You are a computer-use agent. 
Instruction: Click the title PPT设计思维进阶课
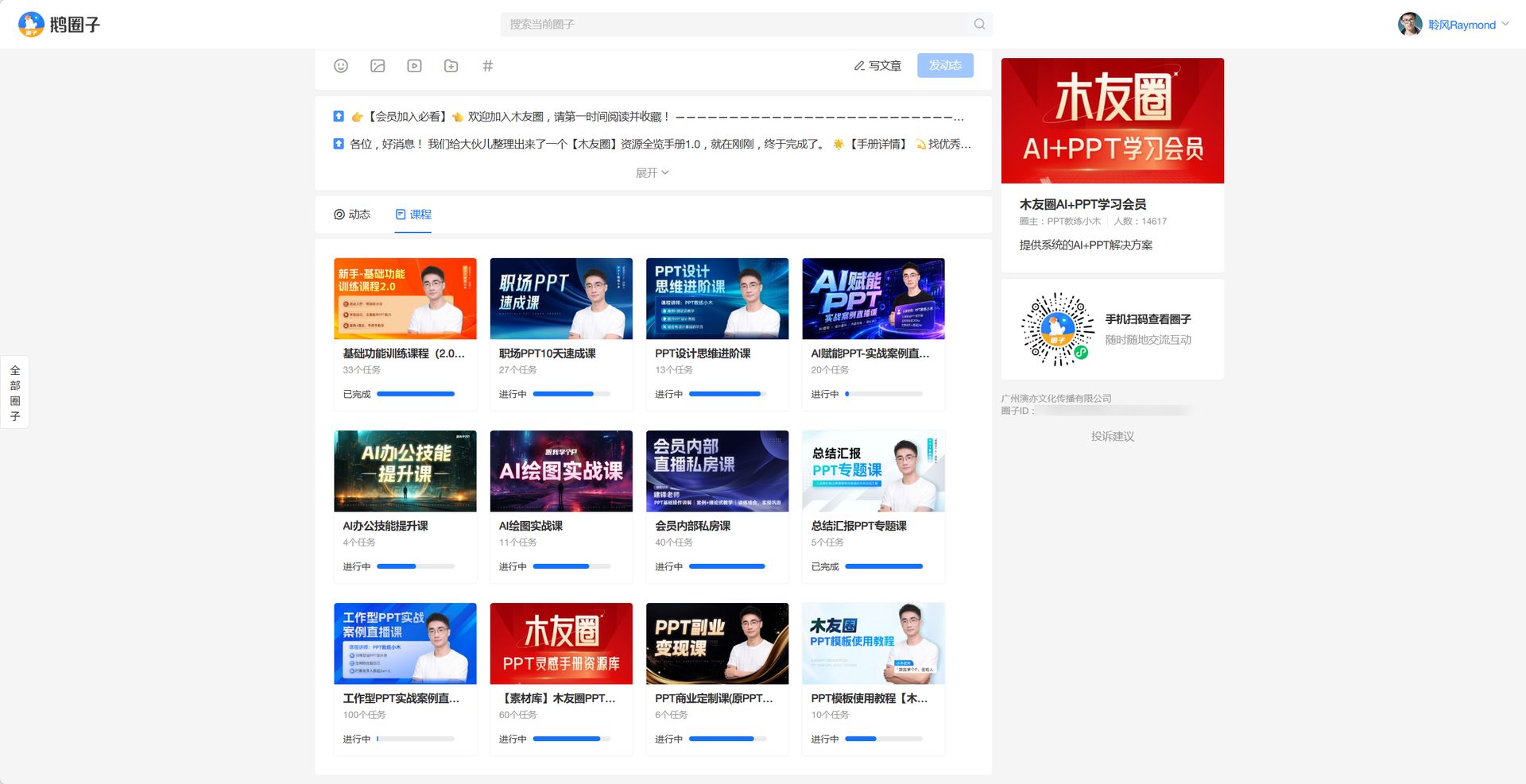click(x=703, y=353)
